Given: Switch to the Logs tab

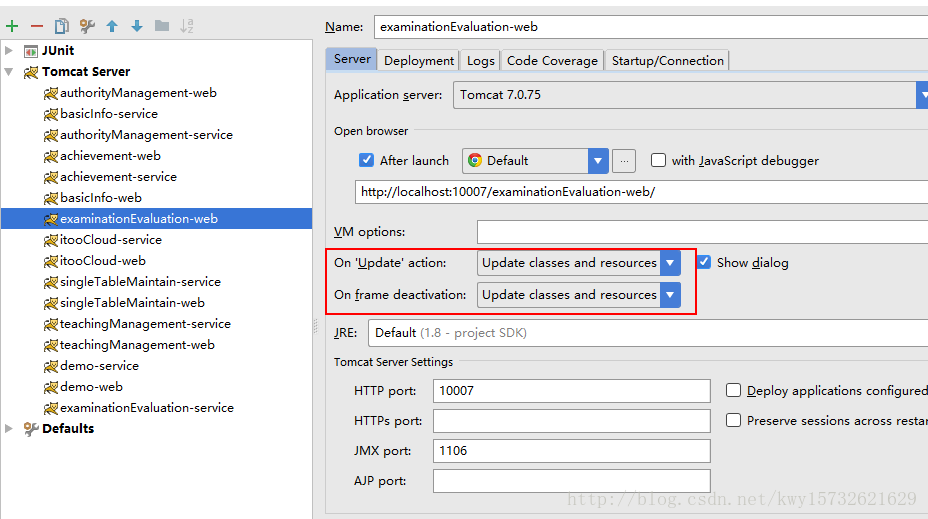Looking at the screenshot, I should [480, 60].
